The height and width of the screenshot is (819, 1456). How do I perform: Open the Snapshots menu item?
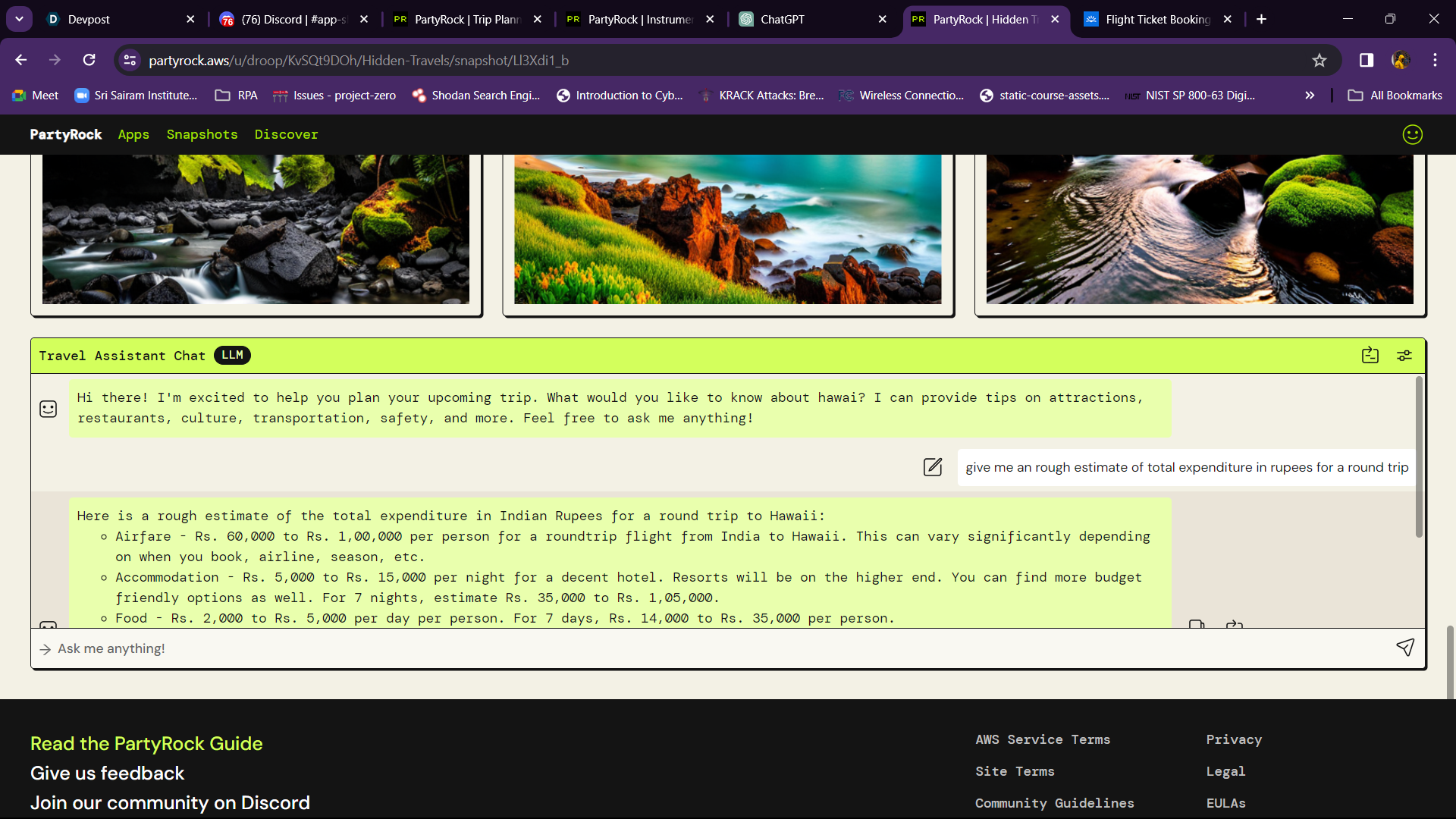tap(202, 135)
